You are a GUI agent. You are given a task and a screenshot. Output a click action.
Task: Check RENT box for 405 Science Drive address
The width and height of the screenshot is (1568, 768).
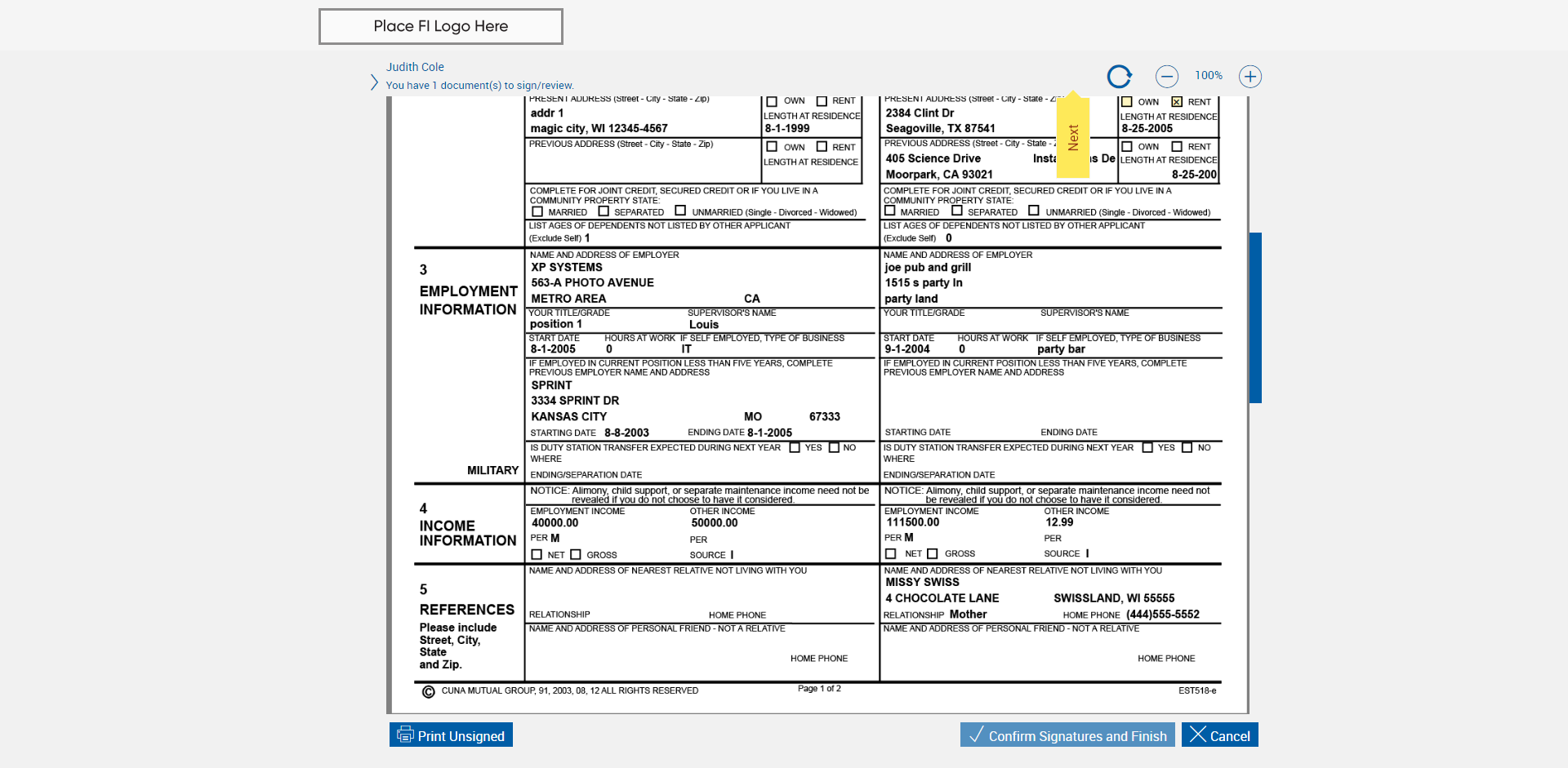(1177, 147)
